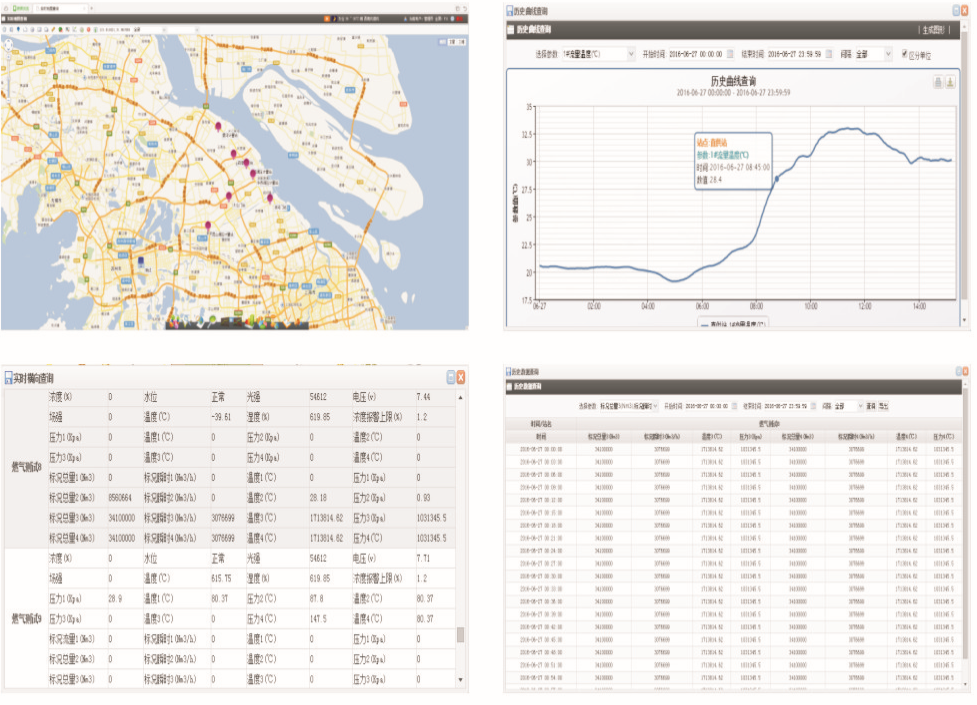The width and height of the screenshot is (977, 705).
Task: Click the voltage value 7.44
Action: [x=424, y=396]
